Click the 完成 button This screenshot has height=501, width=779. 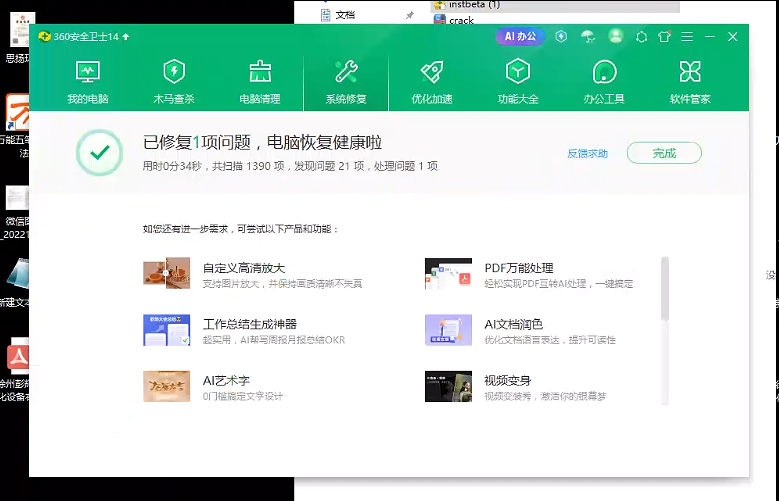664,153
